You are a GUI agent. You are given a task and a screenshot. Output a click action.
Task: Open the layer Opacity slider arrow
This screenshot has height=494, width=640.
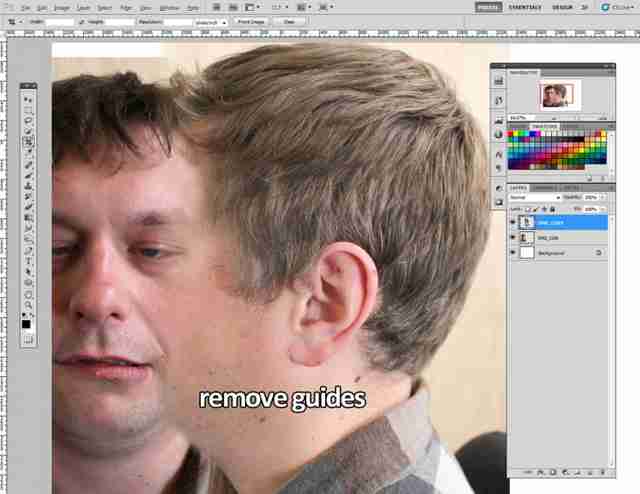[603, 197]
